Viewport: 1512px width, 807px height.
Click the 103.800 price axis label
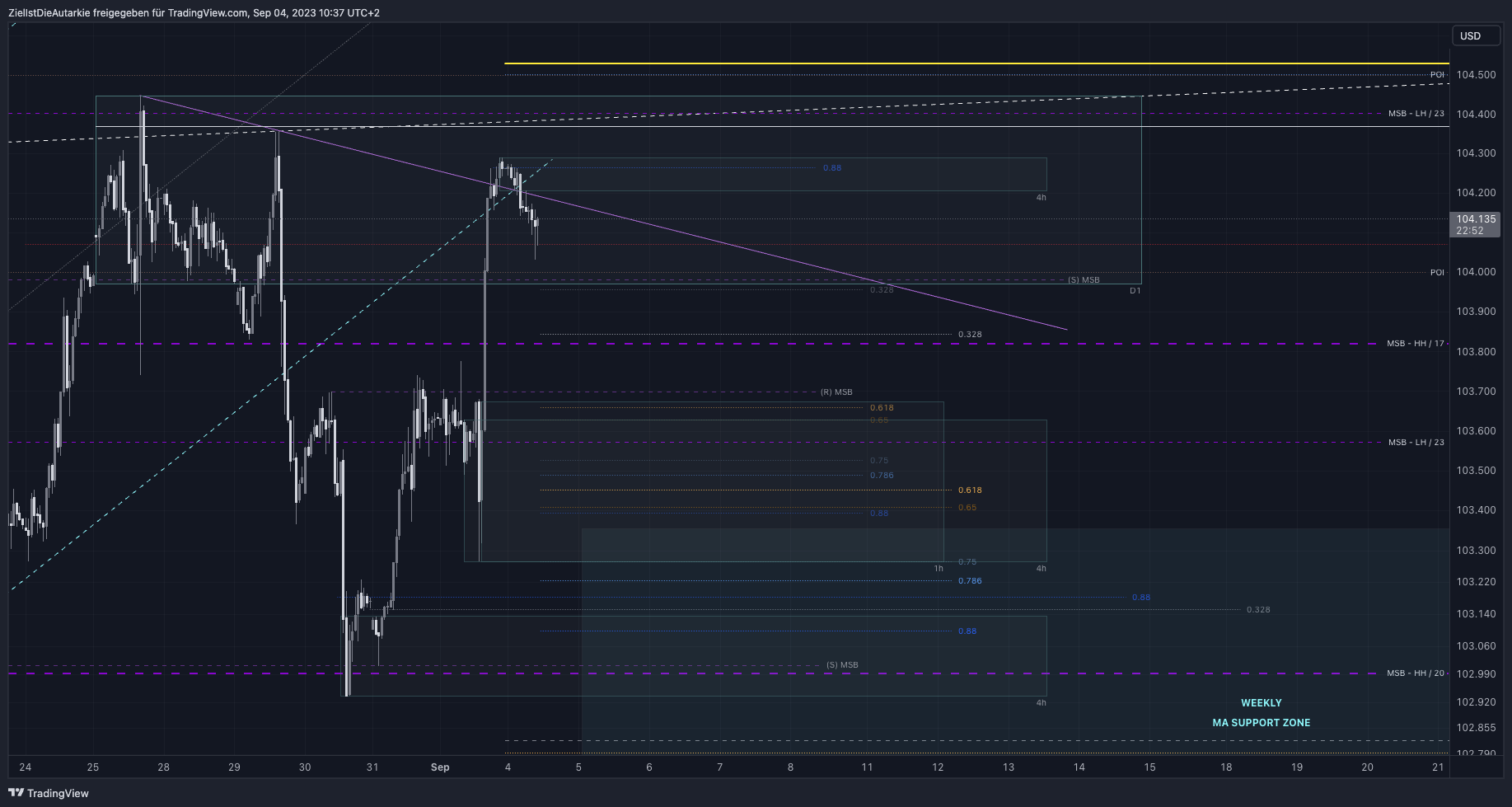(x=1476, y=352)
